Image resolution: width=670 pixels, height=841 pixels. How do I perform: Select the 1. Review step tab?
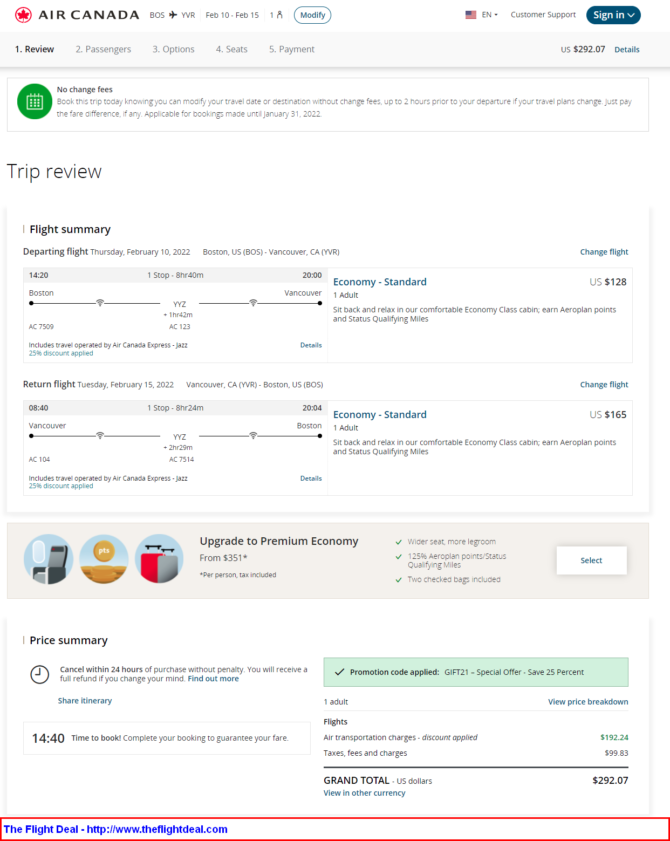(x=34, y=49)
